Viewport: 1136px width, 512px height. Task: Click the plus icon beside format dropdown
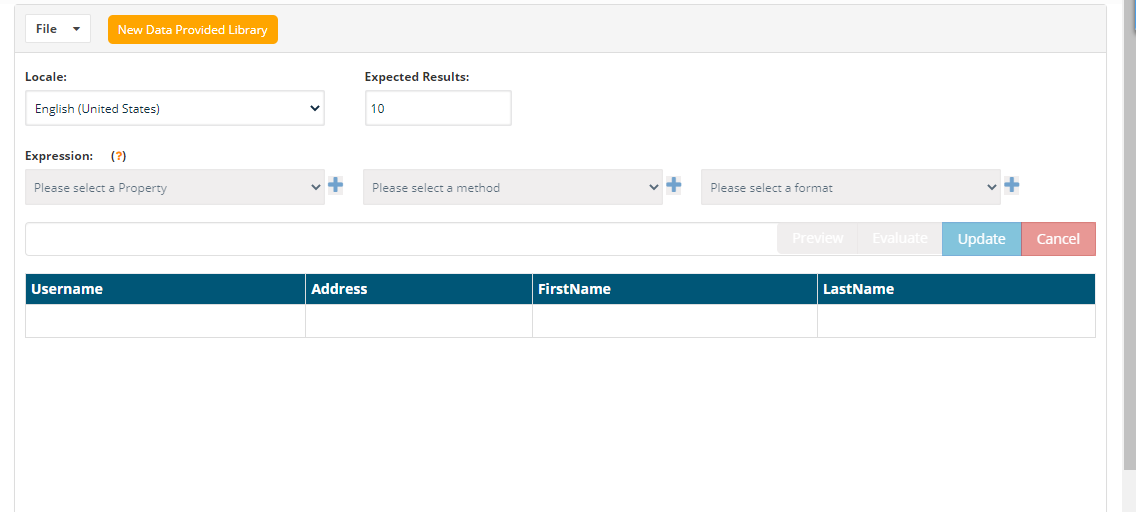1012,185
